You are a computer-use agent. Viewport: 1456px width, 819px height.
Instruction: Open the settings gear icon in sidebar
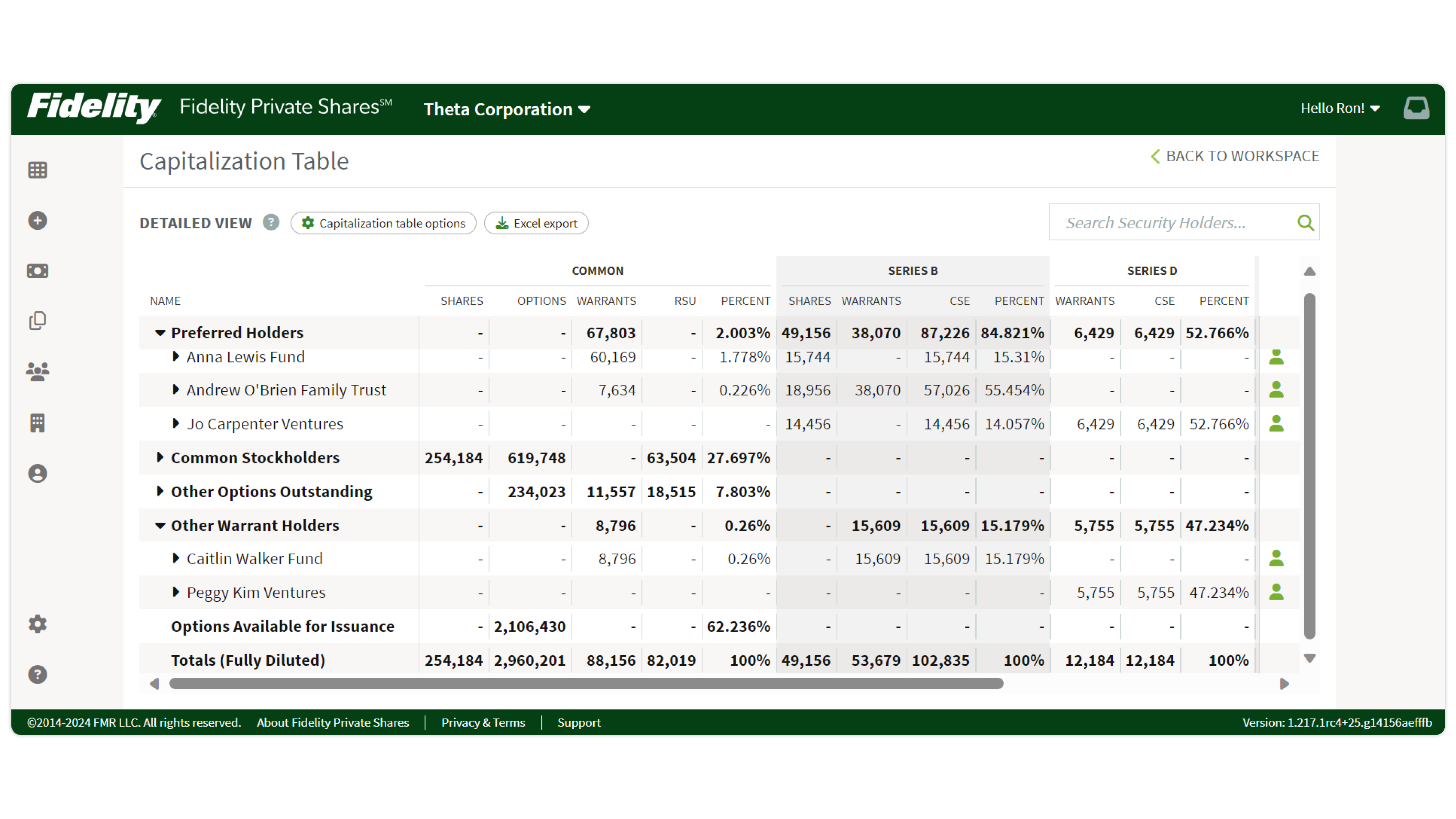[37, 624]
